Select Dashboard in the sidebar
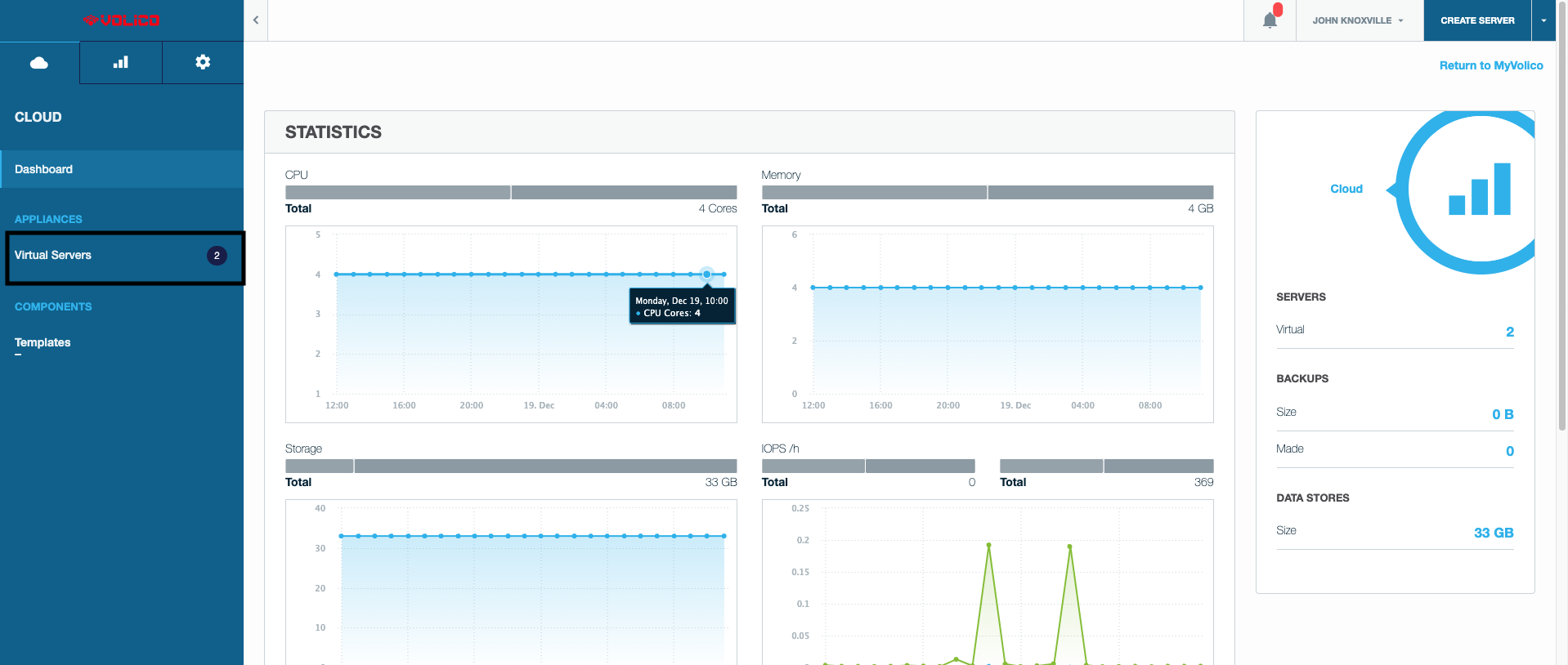 (x=44, y=169)
